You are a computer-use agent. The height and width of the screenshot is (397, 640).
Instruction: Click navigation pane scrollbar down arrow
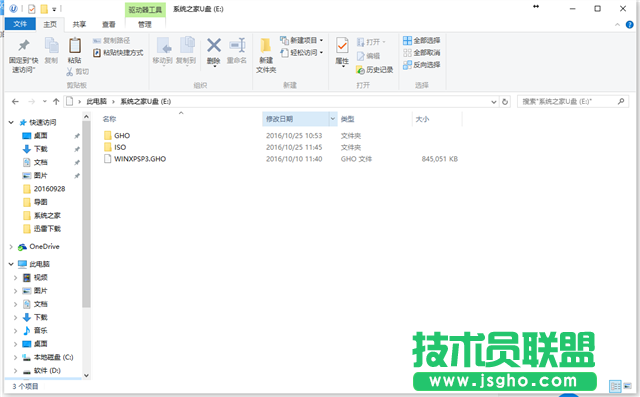(x=86, y=375)
